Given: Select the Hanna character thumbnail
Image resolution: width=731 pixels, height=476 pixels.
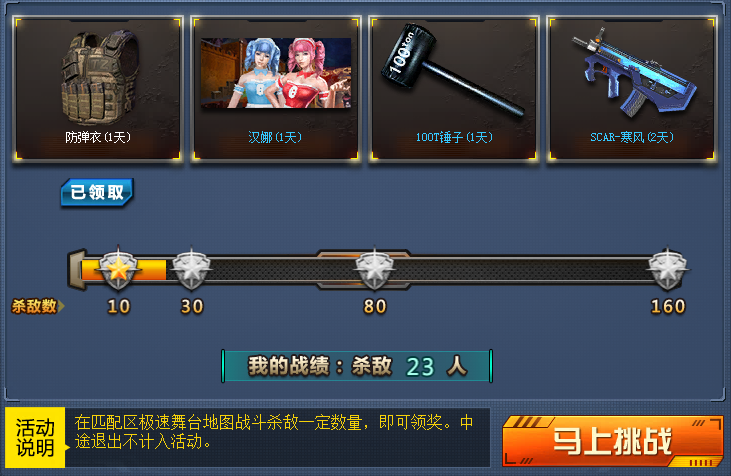Looking at the screenshot, I should 276,73.
